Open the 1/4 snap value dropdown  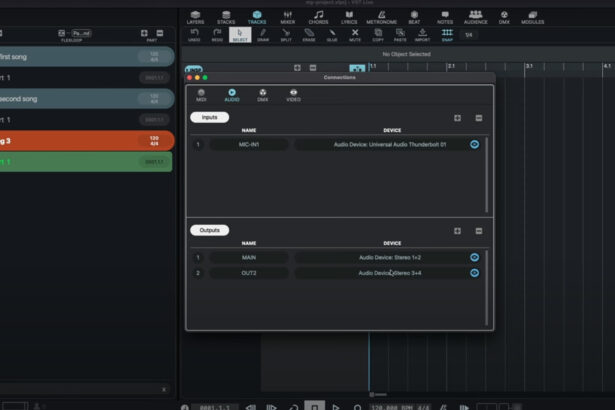tap(469, 35)
